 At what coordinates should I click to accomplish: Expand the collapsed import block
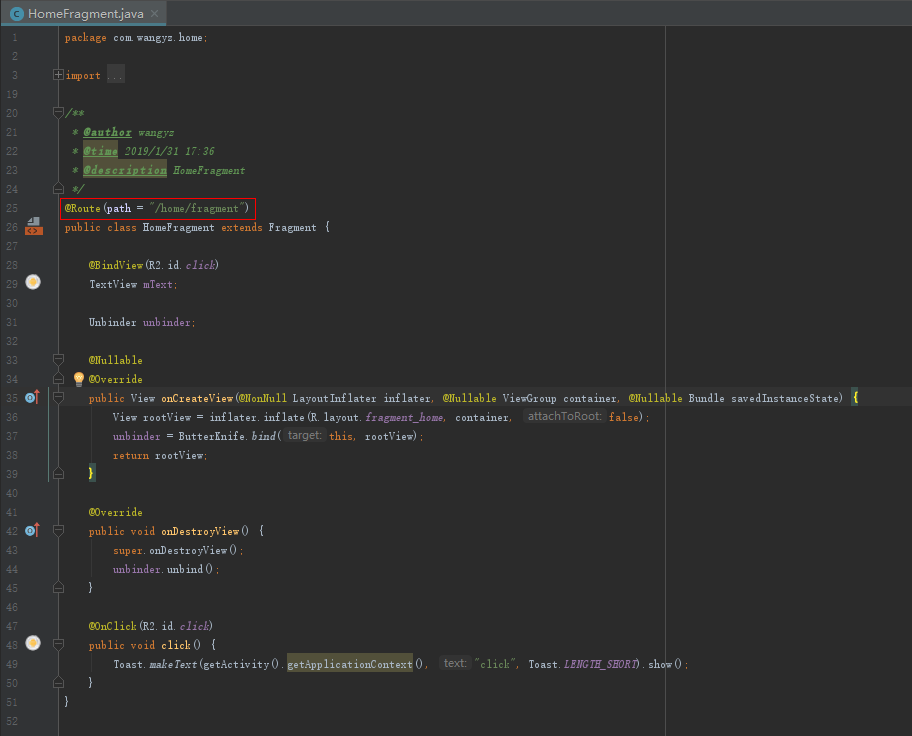(x=58, y=75)
